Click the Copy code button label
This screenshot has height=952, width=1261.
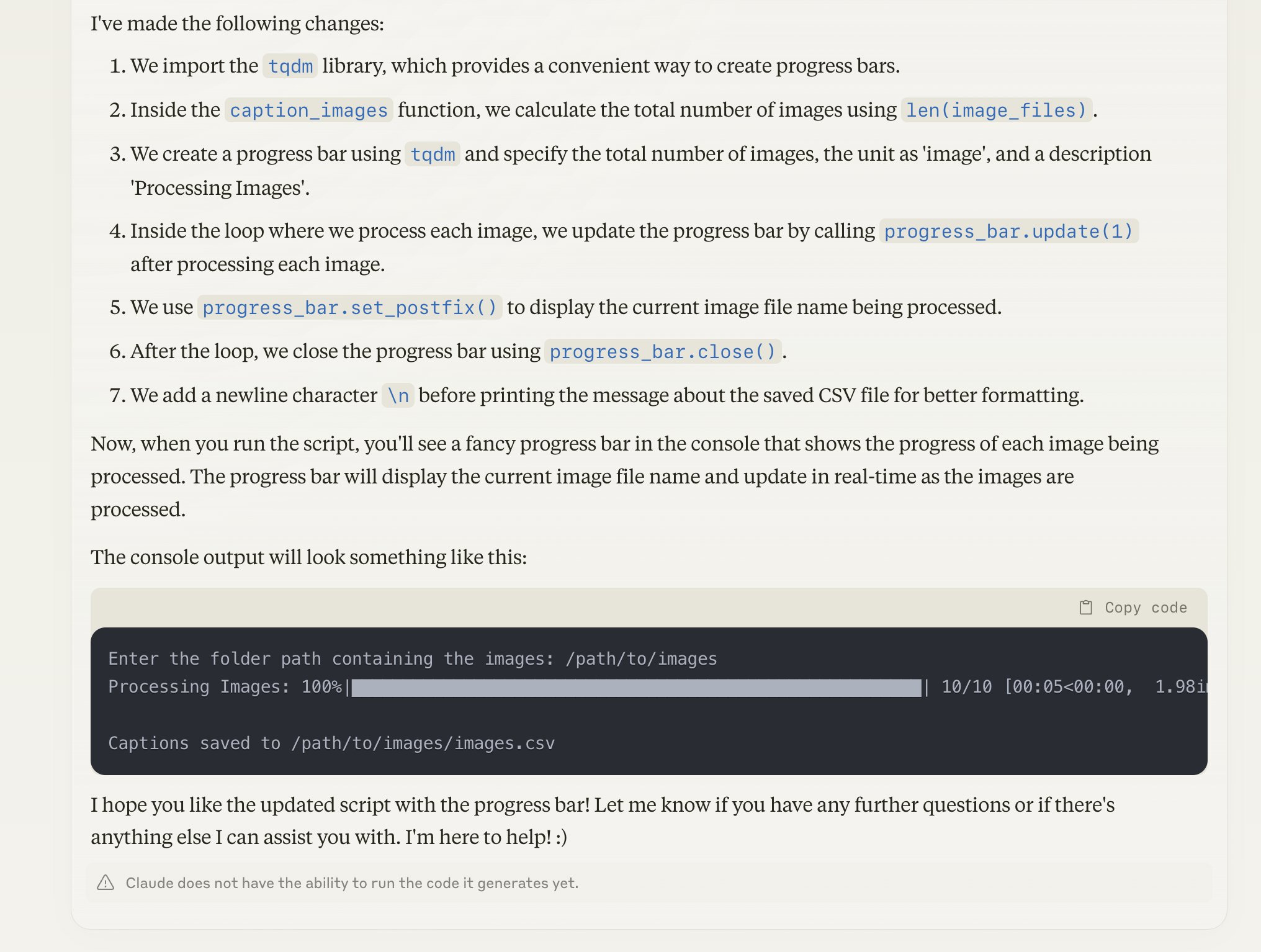coord(1146,608)
